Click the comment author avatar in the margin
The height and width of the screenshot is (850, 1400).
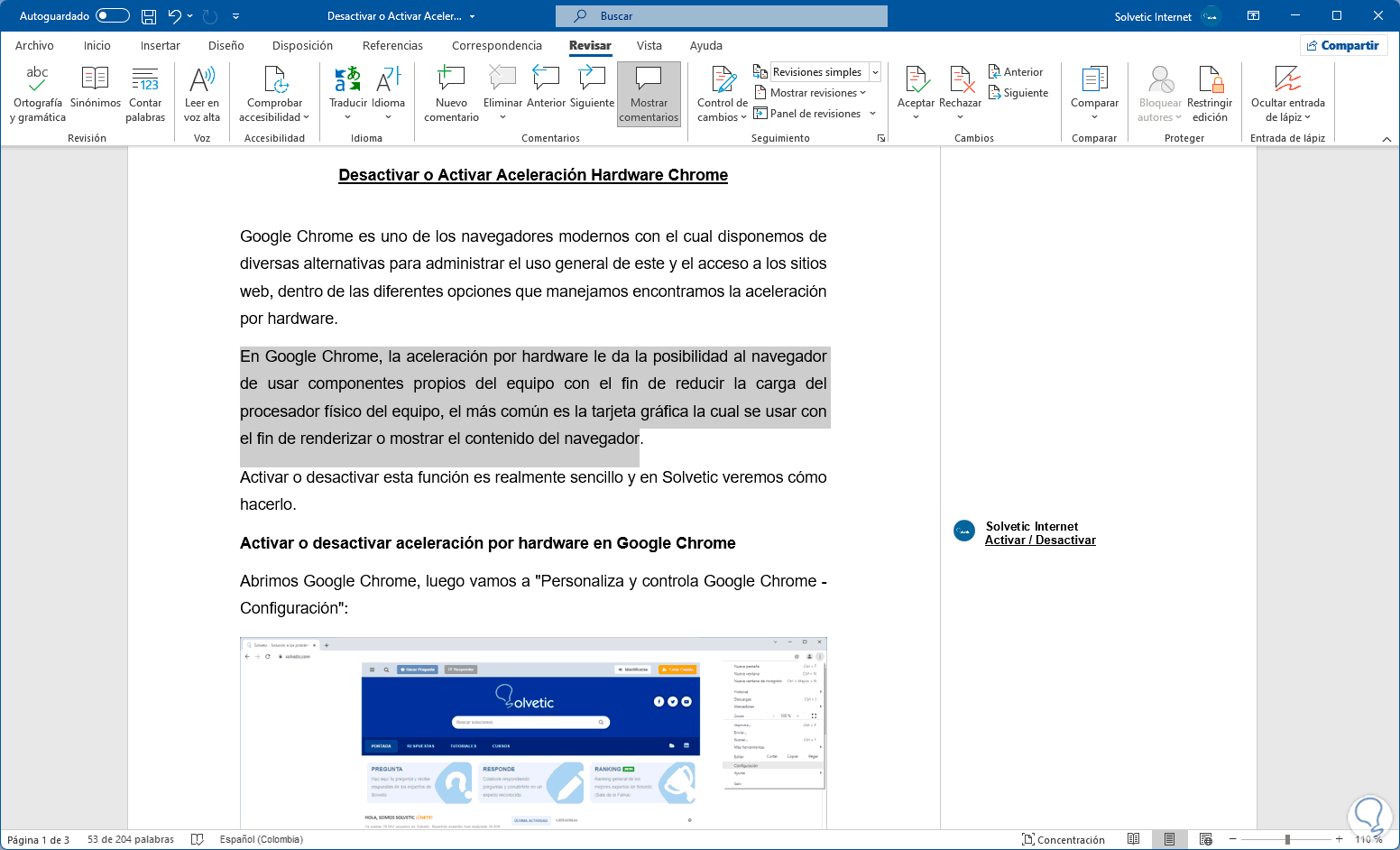pos(964,531)
